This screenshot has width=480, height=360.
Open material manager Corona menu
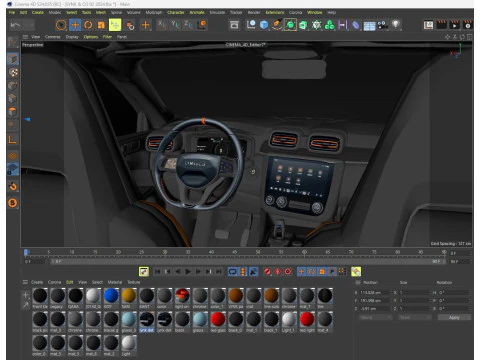click(x=54, y=282)
